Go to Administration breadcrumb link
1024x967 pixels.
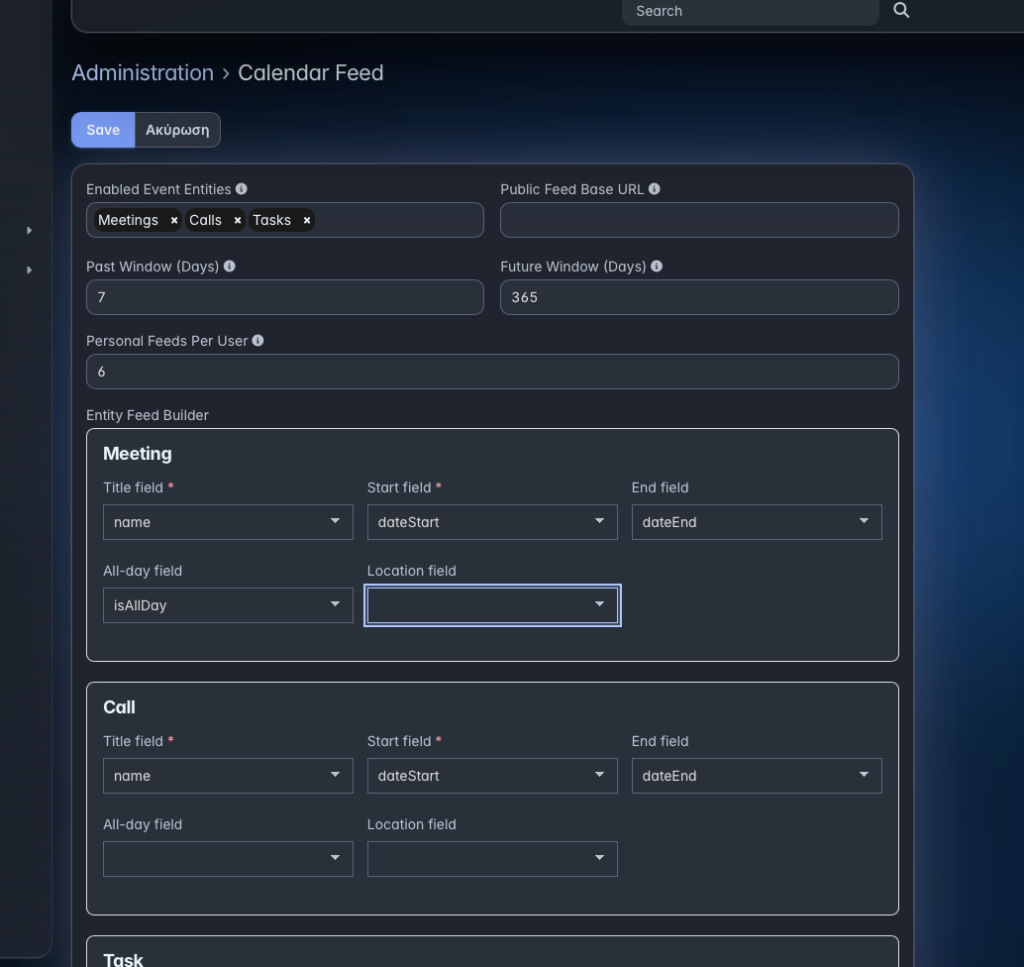(x=142, y=72)
